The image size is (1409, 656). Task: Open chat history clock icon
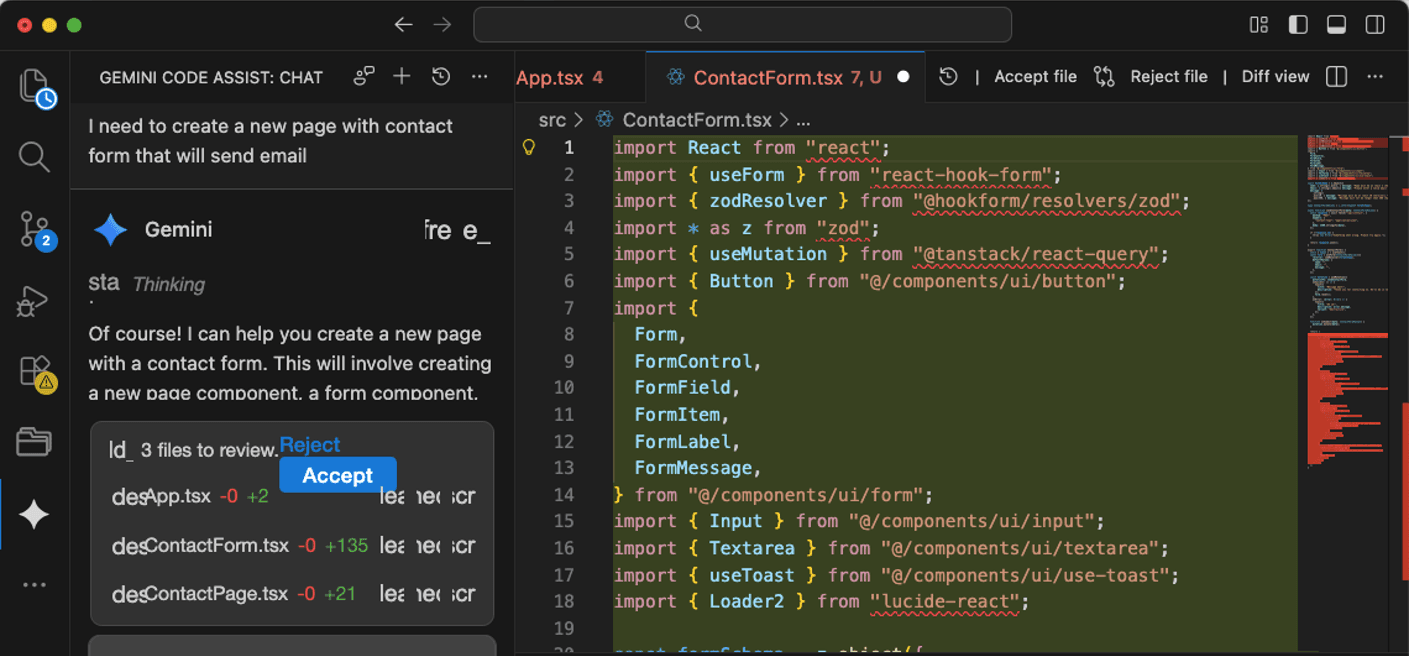pyautogui.click(x=441, y=77)
